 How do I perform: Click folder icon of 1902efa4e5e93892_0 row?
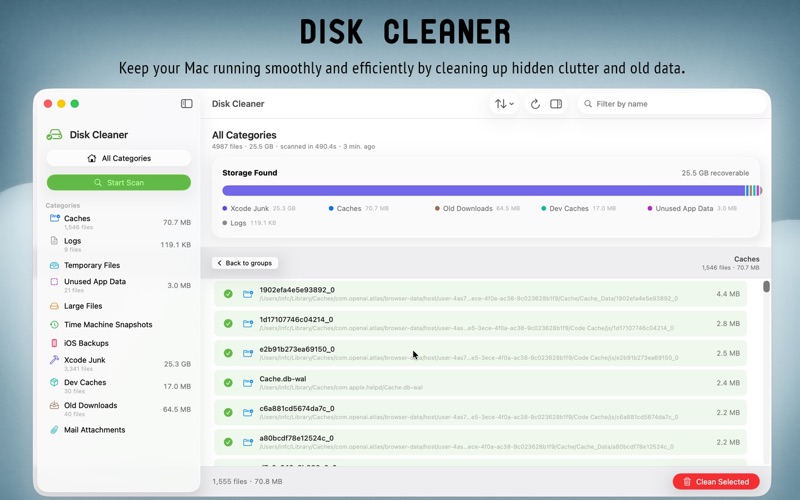pyautogui.click(x=248, y=294)
